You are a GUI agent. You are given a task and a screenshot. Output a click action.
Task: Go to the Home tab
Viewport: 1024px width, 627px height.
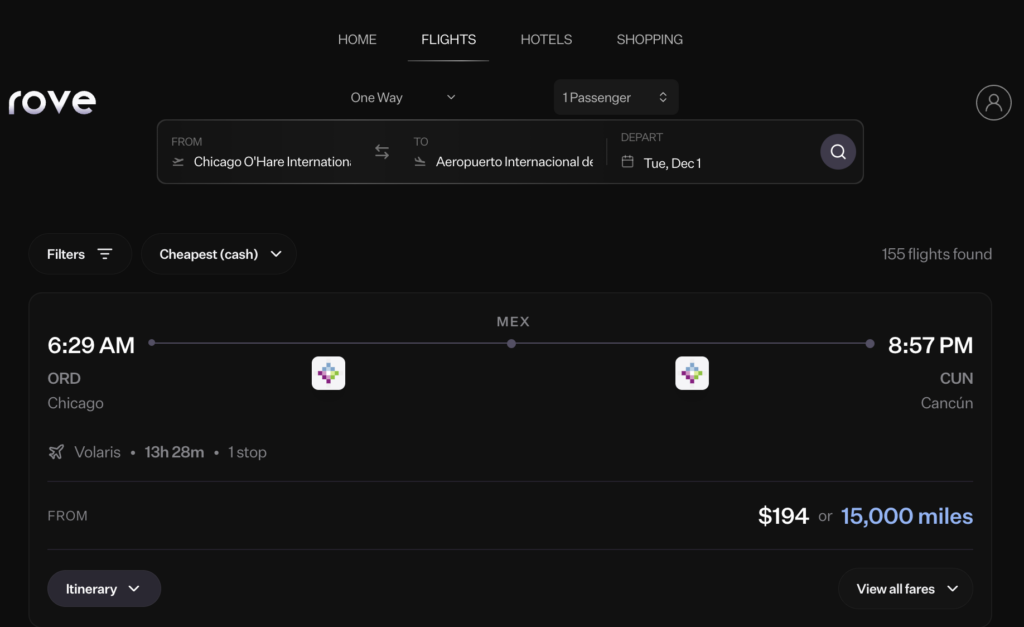[357, 39]
